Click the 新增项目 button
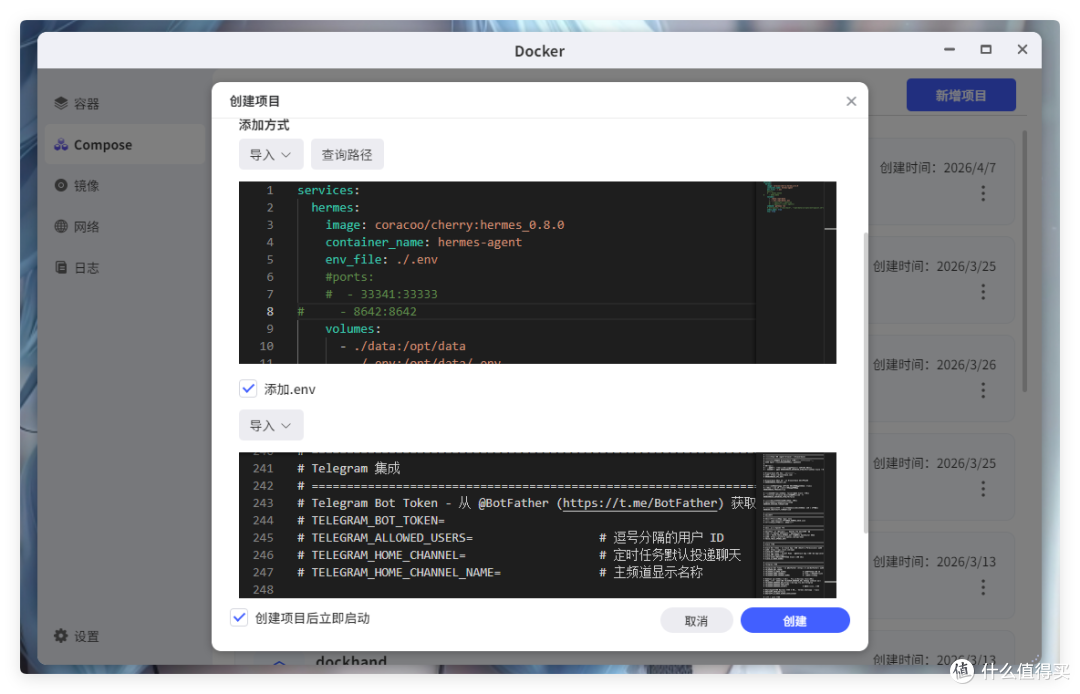The height and width of the screenshot is (694, 1080). point(961,95)
